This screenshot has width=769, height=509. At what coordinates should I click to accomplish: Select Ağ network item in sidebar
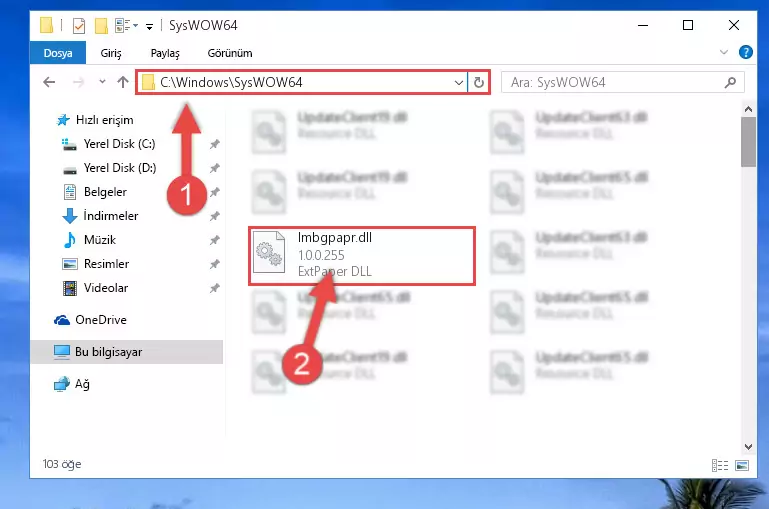point(82,384)
